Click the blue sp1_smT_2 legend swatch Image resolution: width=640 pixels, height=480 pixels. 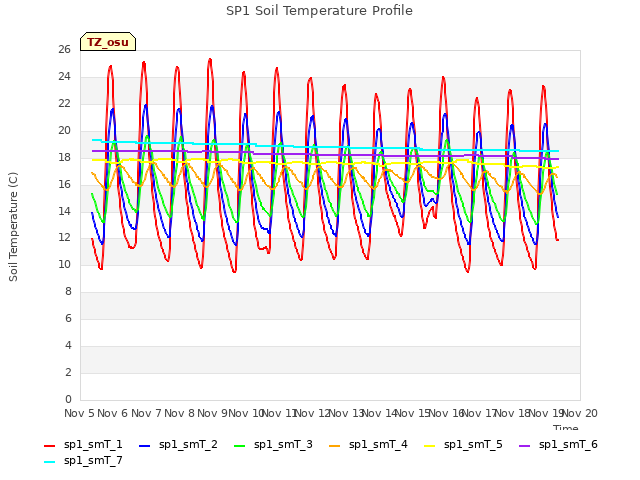click(144, 446)
